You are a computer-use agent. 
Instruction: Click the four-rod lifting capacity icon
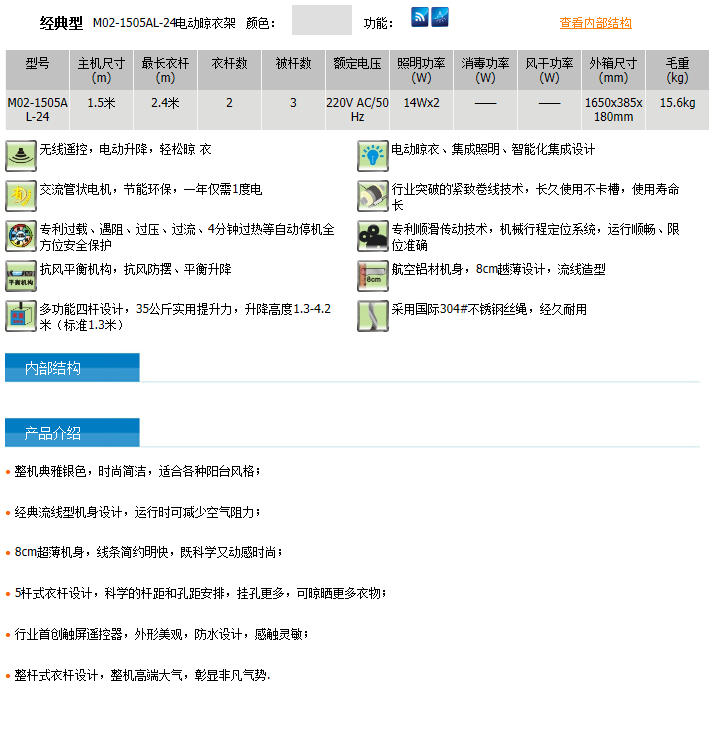click(21, 315)
